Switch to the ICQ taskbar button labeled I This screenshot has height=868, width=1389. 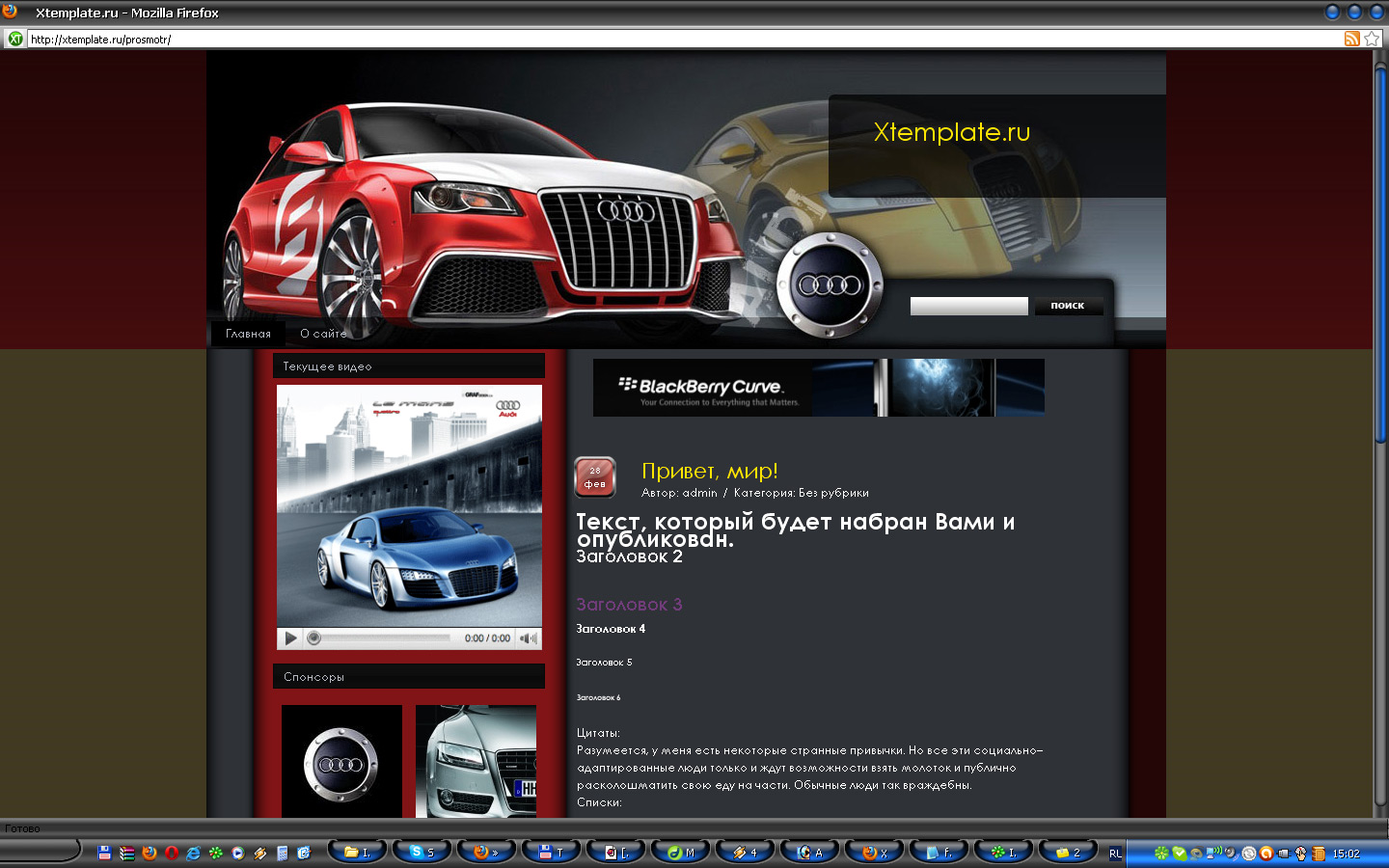point(1004,852)
